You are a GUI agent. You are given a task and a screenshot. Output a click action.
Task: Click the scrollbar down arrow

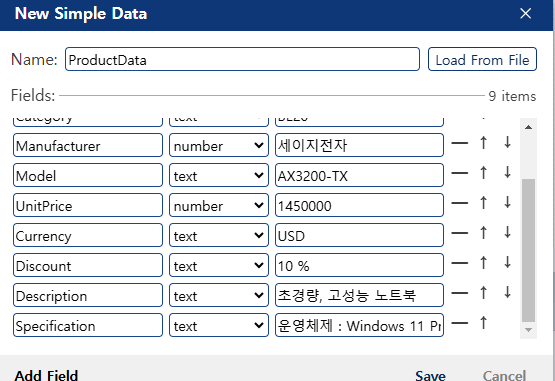click(528, 330)
